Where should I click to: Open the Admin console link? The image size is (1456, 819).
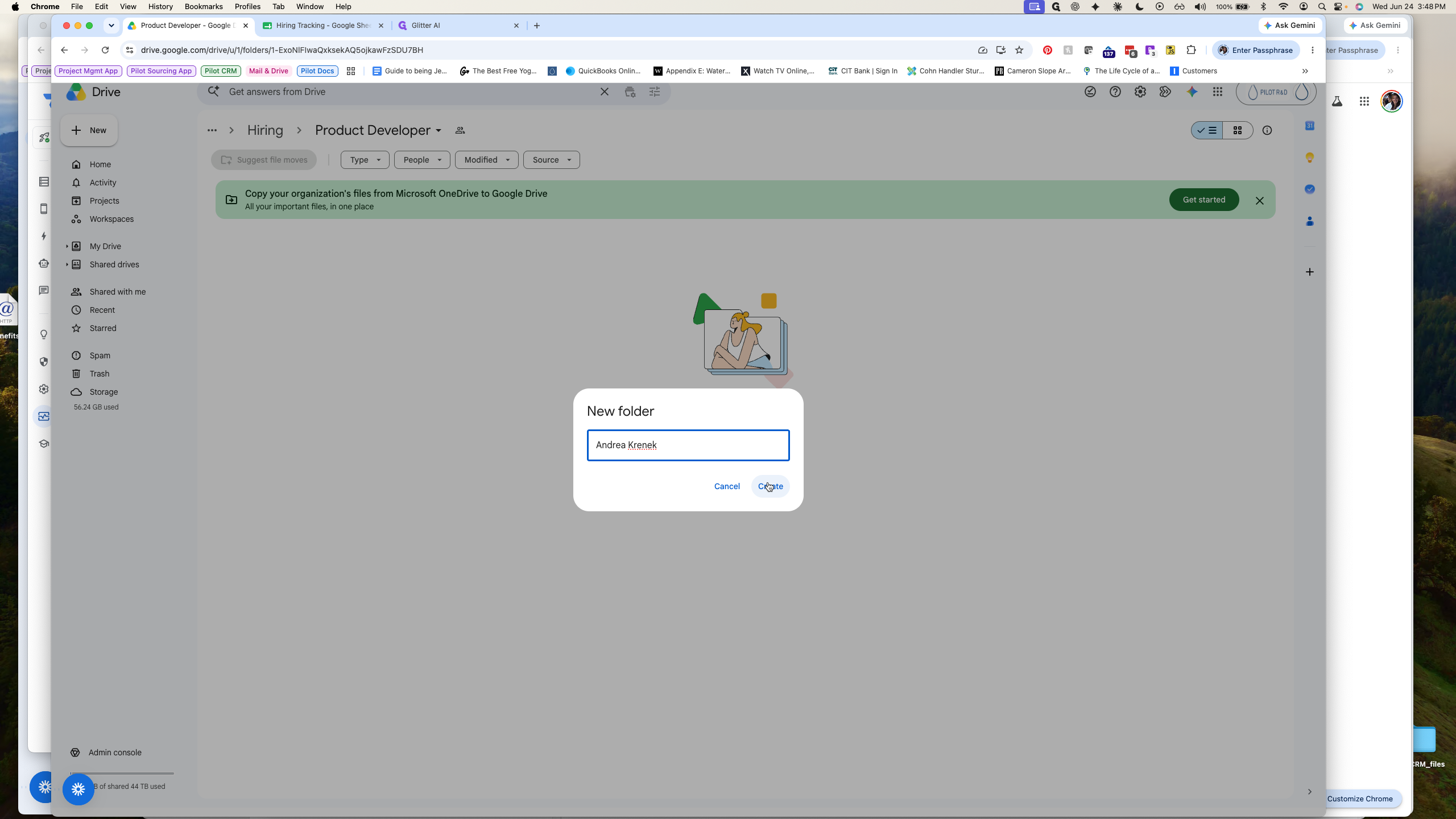(x=115, y=752)
